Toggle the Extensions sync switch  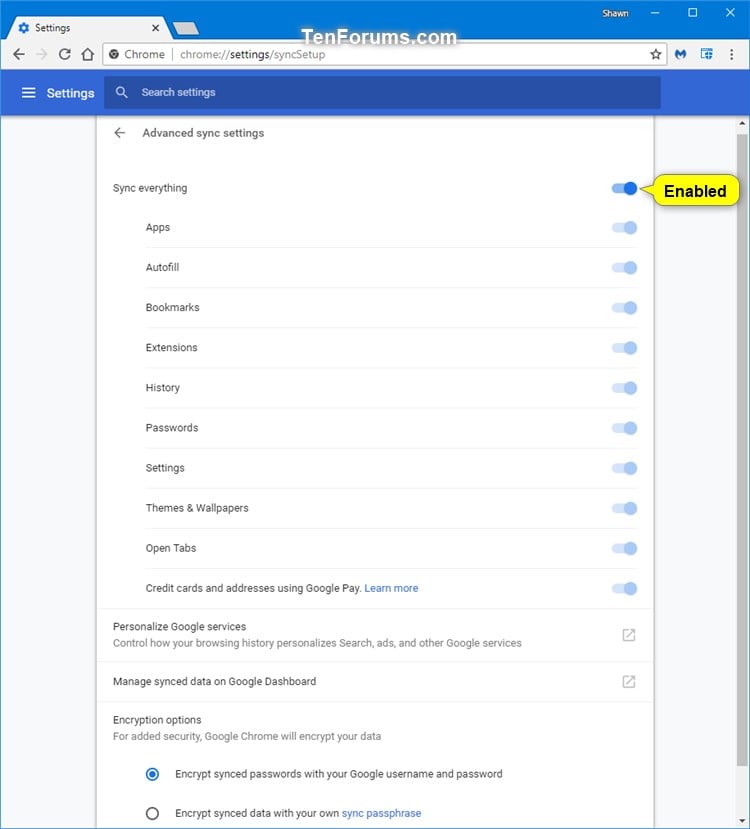point(624,348)
